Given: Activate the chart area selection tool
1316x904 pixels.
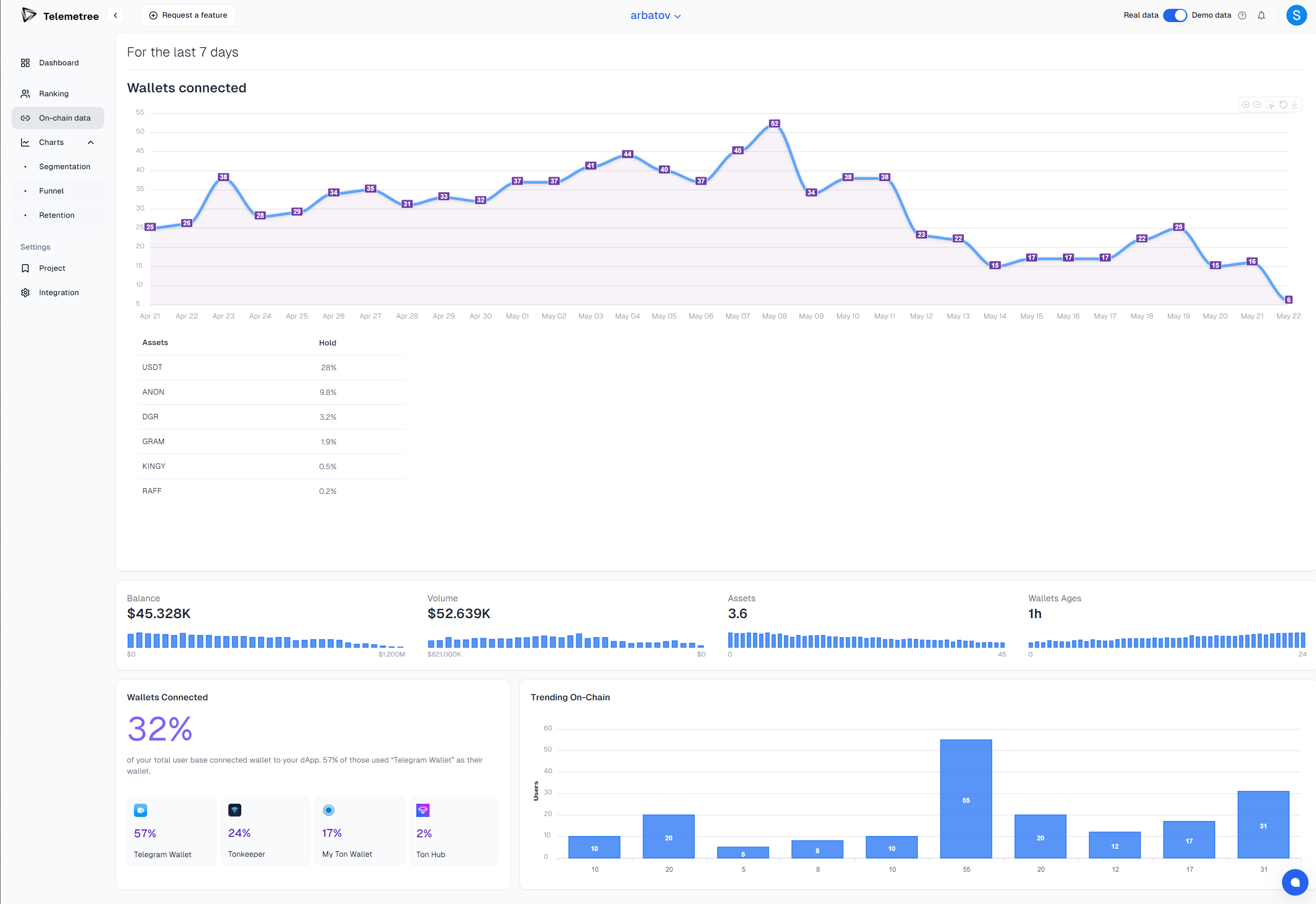Looking at the screenshot, I should click(x=1270, y=105).
